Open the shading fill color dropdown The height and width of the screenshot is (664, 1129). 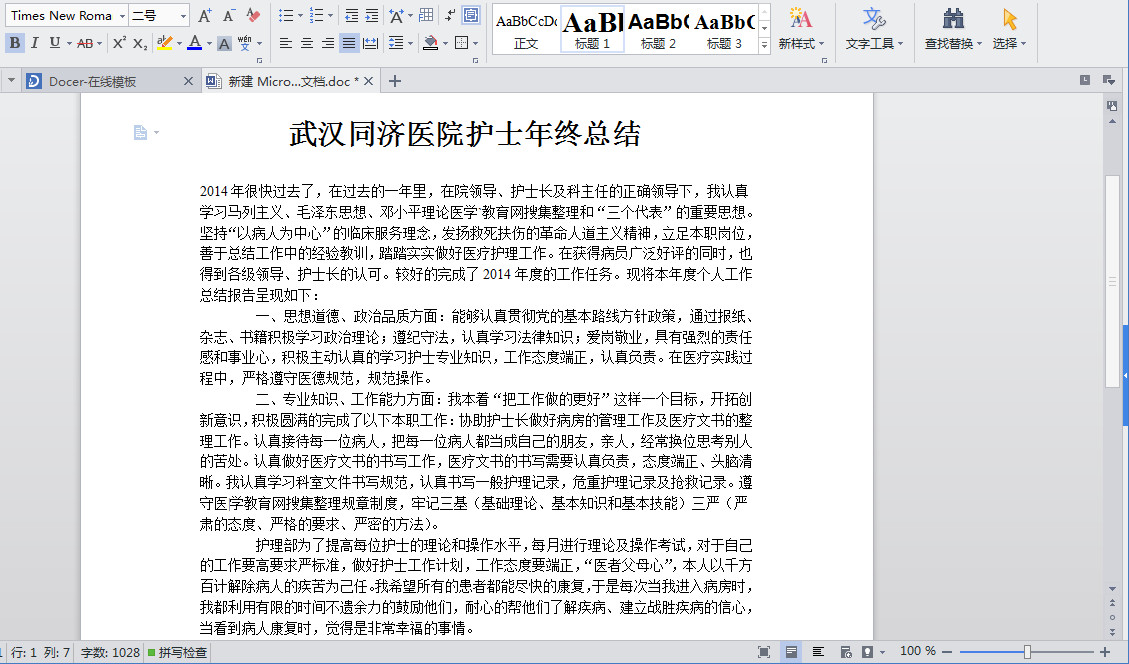tap(445, 43)
